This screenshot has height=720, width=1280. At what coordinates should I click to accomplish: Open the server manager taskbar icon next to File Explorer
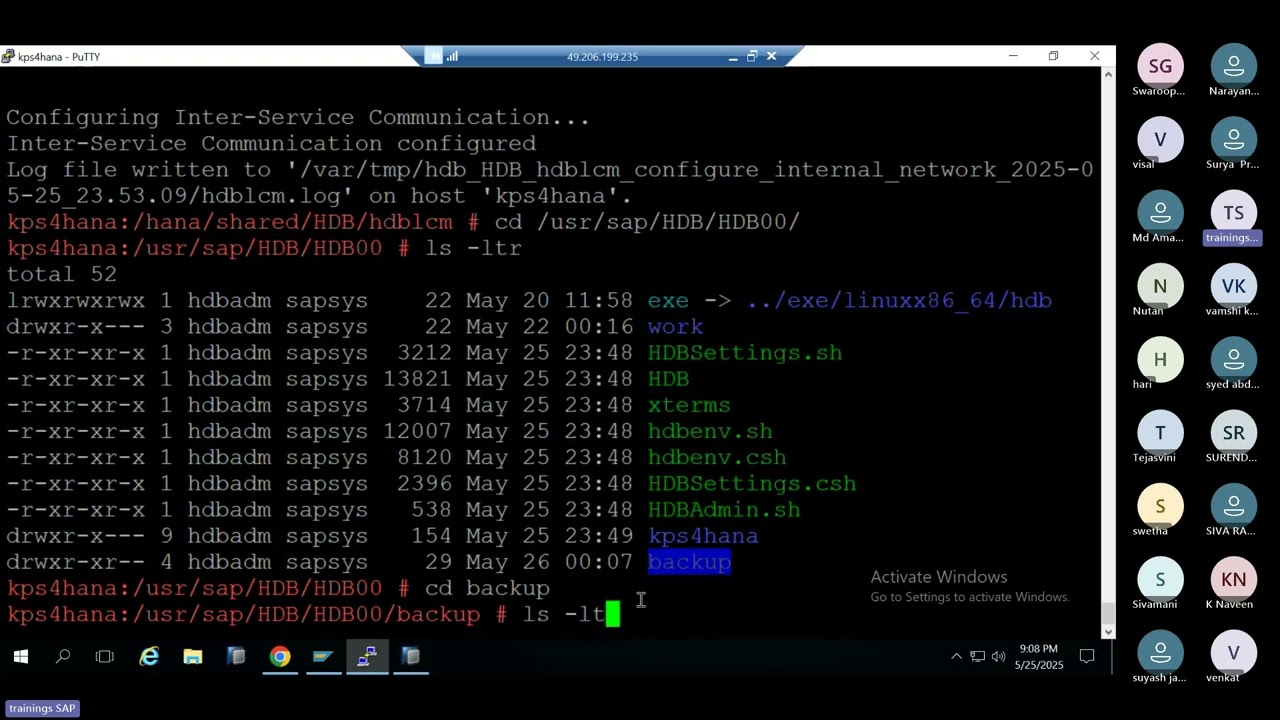tap(236, 657)
